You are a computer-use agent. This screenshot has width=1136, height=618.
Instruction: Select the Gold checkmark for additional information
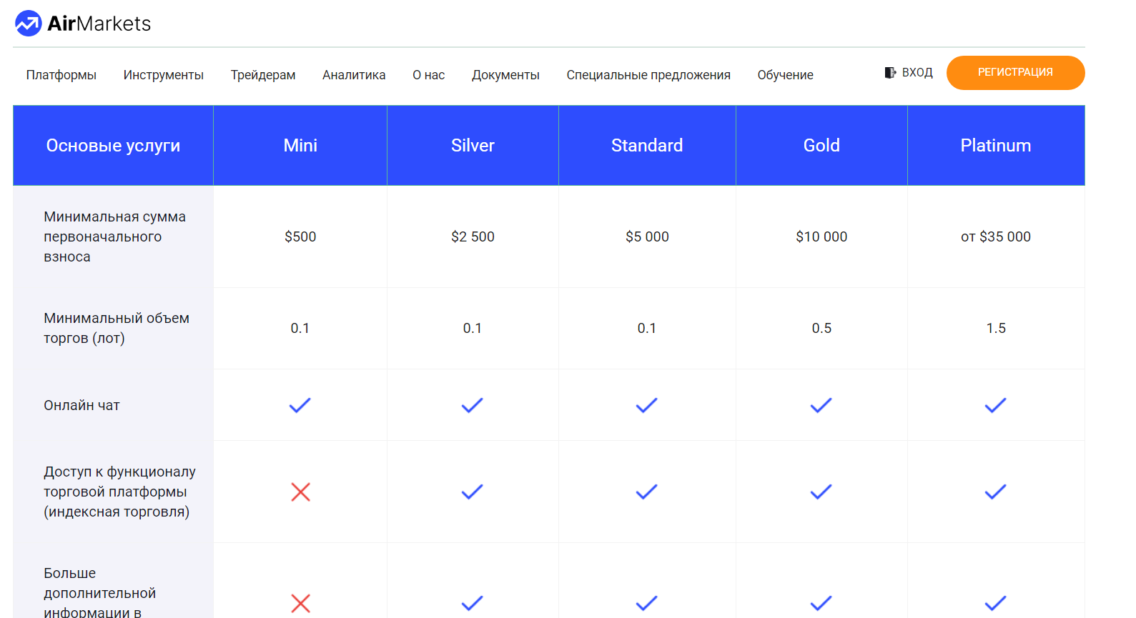(821, 603)
